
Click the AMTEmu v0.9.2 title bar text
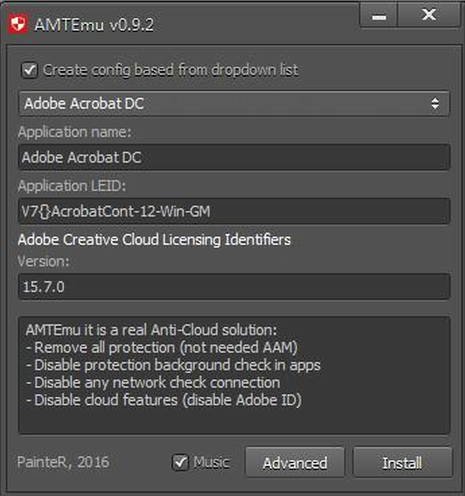(x=94, y=25)
